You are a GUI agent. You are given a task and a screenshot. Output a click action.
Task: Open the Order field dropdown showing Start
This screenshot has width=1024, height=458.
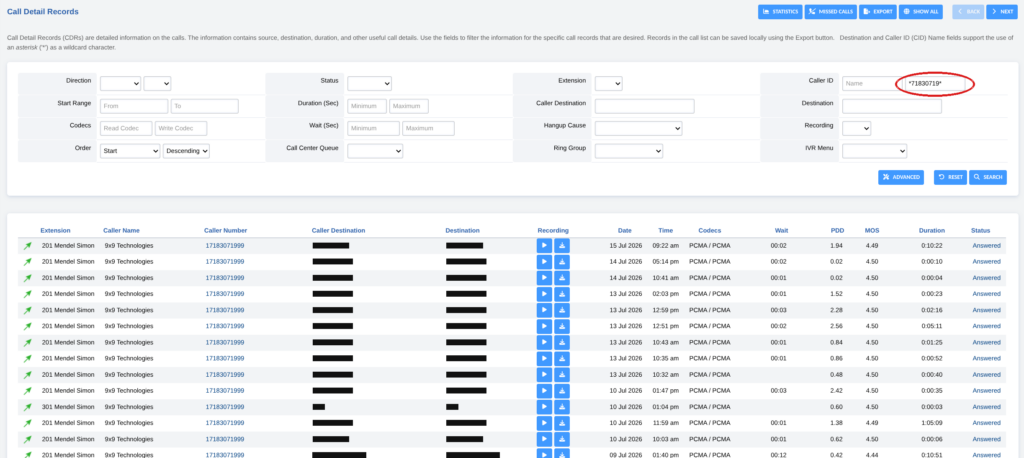click(x=130, y=150)
